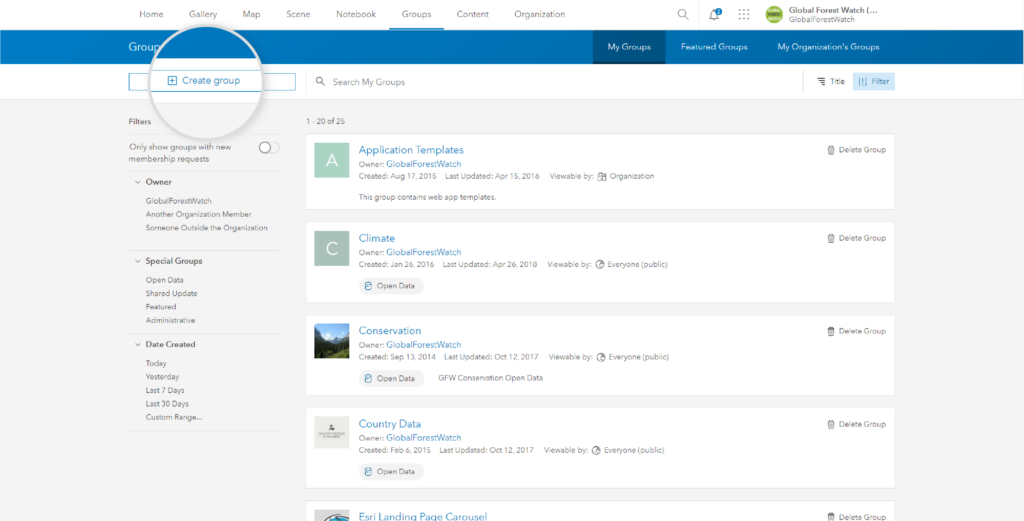
Task: Open the Esri Landing Page Carousel group
Action: click(x=423, y=516)
